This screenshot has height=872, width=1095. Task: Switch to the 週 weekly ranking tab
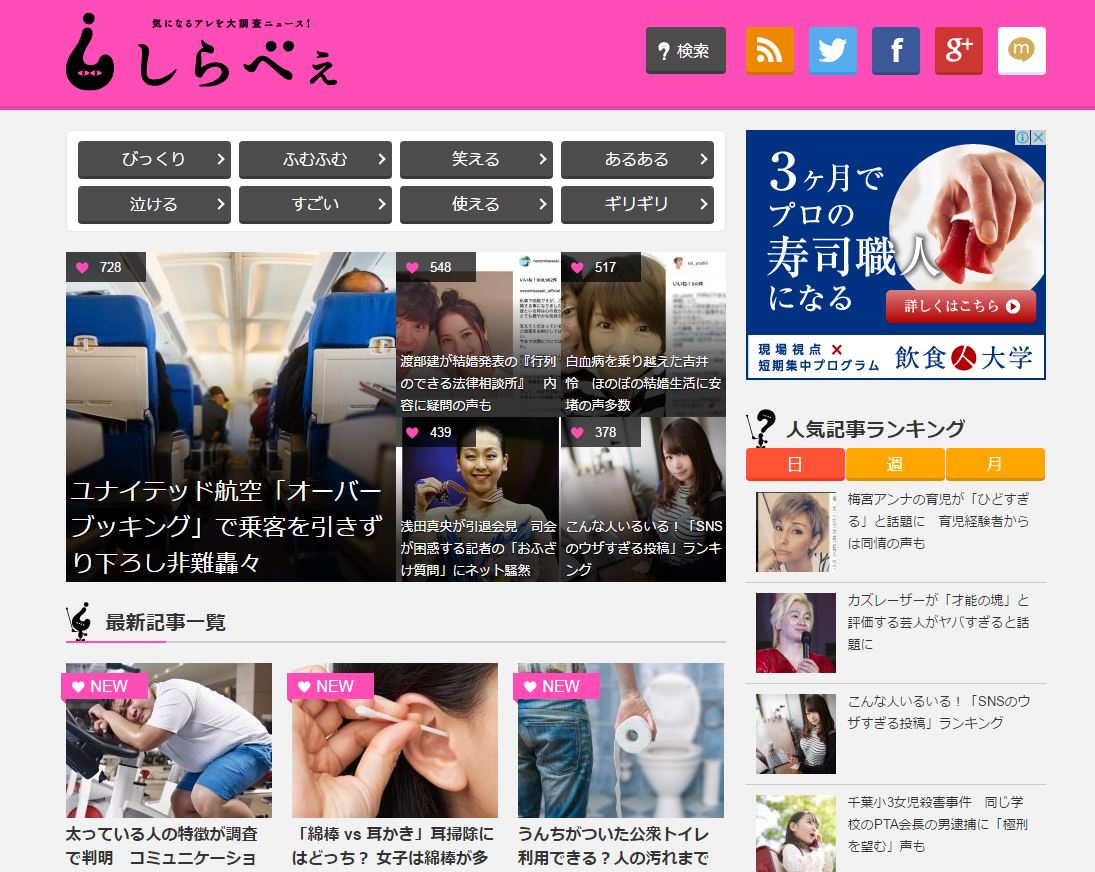coord(894,465)
